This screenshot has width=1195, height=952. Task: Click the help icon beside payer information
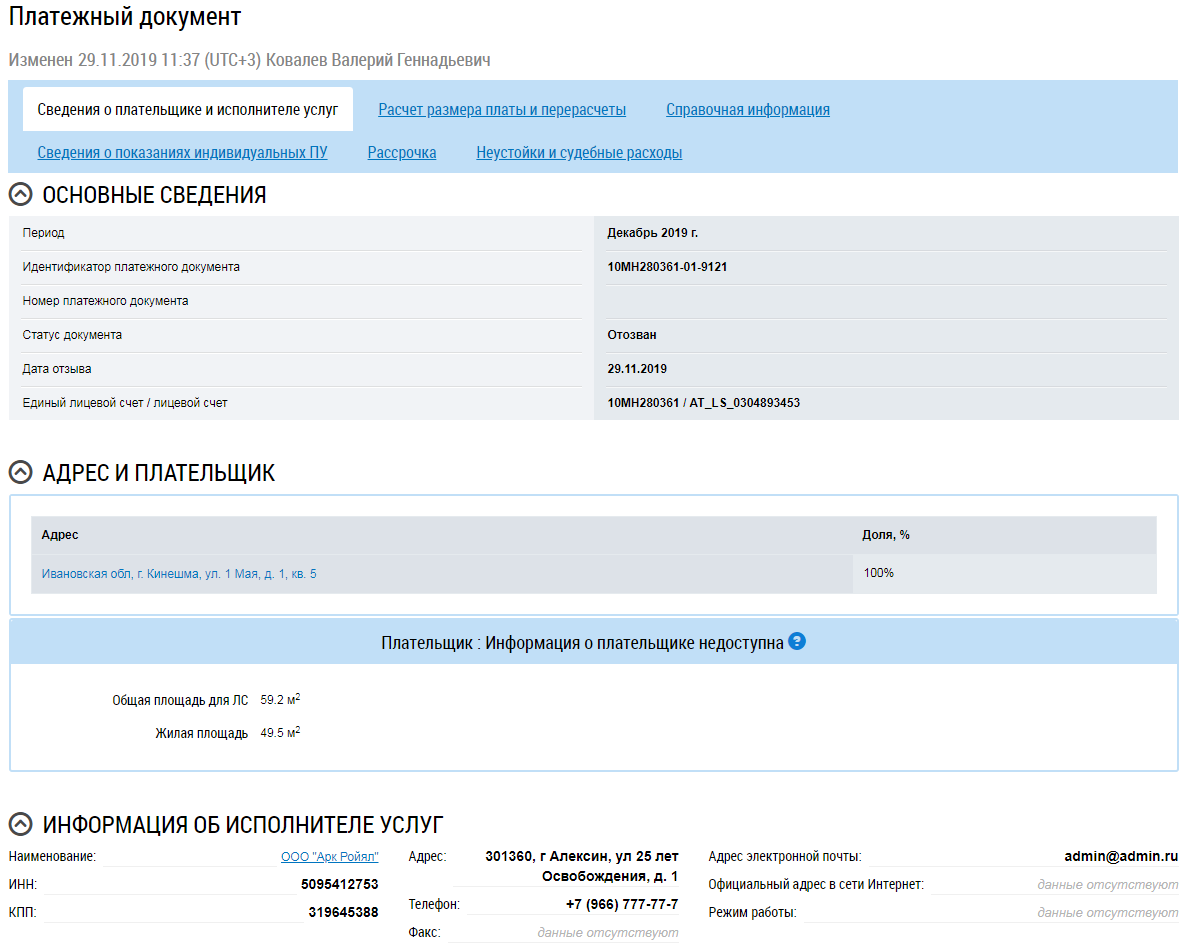click(797, 642)
